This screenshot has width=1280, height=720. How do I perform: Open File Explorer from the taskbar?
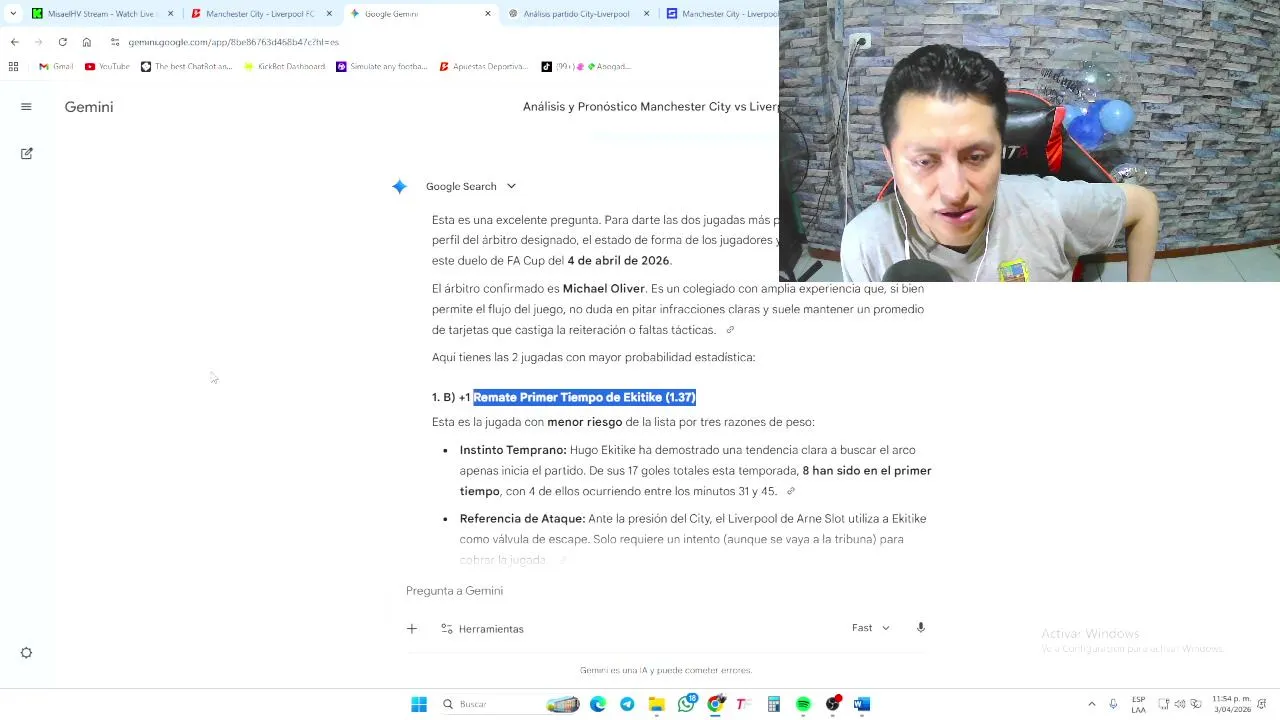[657, 704]
